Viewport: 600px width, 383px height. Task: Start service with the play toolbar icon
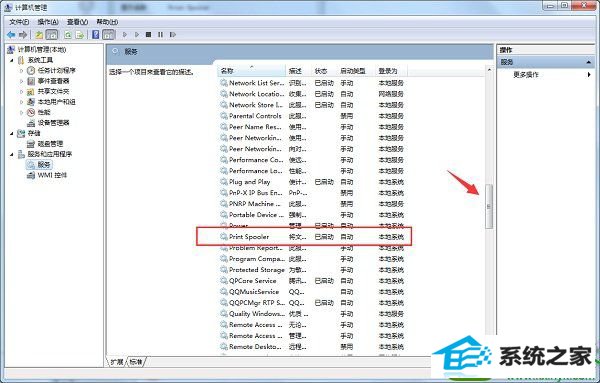point(125,35)
